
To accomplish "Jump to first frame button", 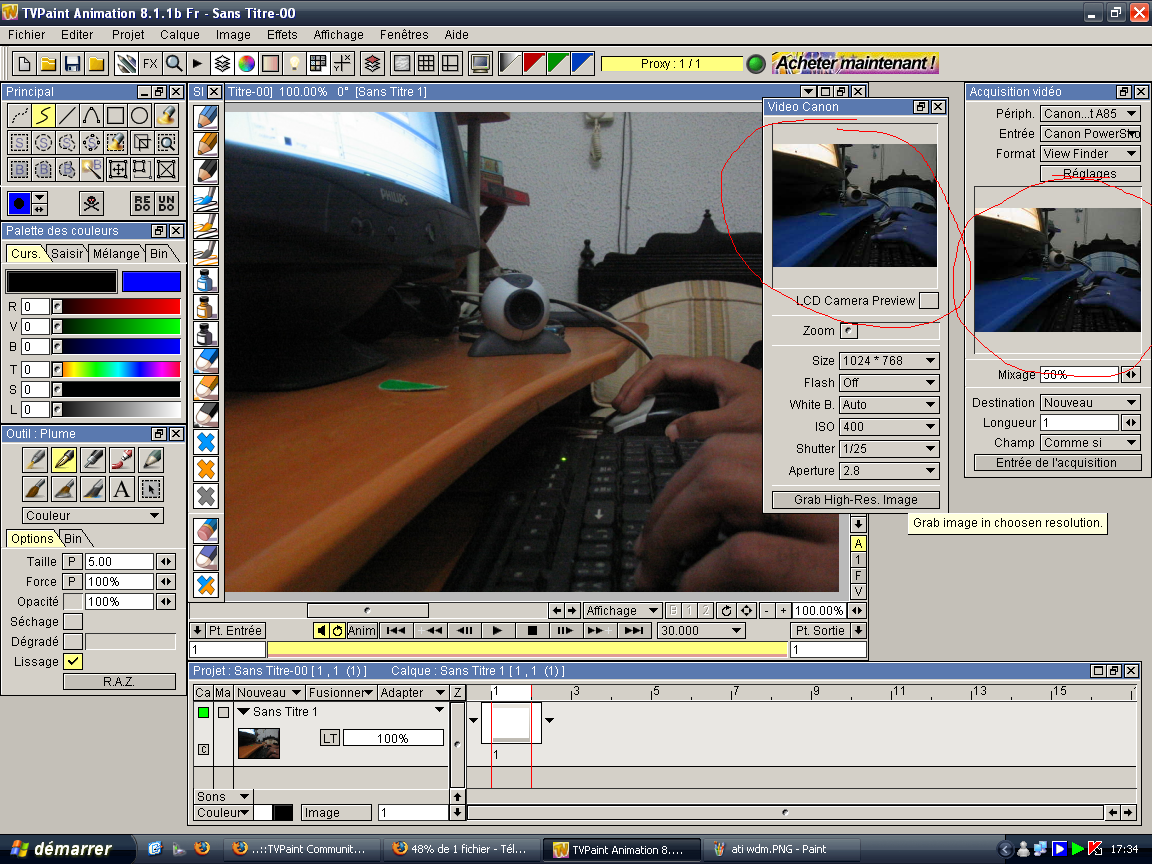I will pos(396,630).
